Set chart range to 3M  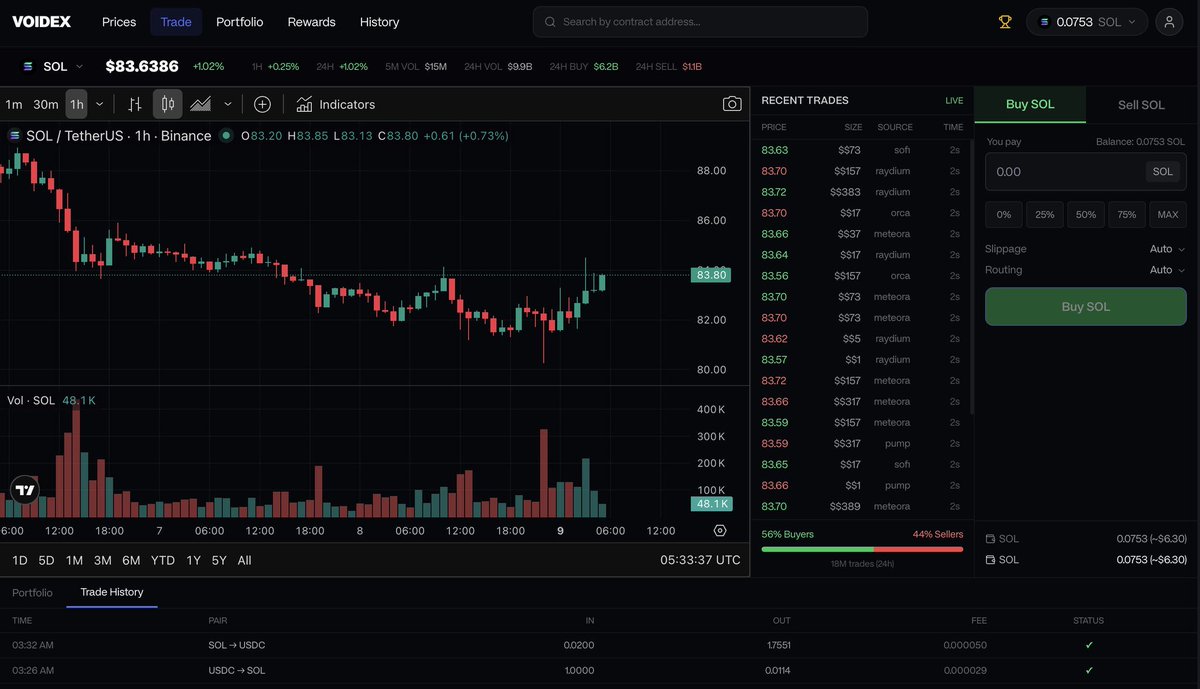pos(102,560)
